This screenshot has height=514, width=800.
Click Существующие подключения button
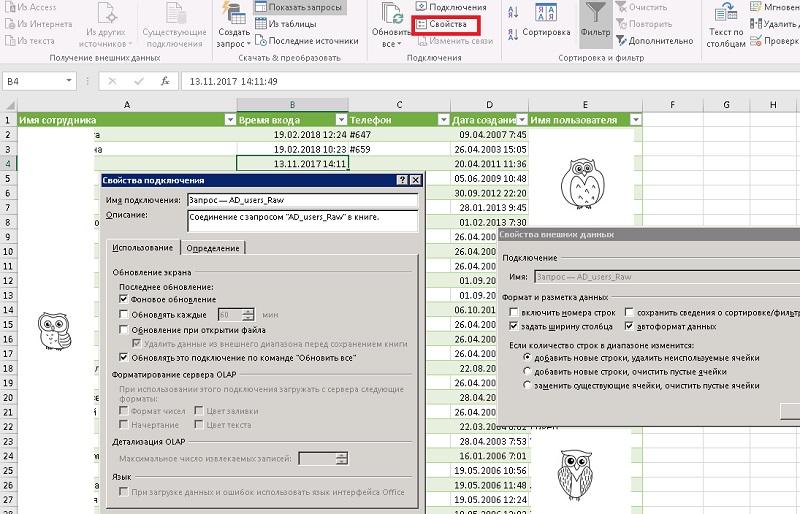pyautogui.click(x=174, y=26)
